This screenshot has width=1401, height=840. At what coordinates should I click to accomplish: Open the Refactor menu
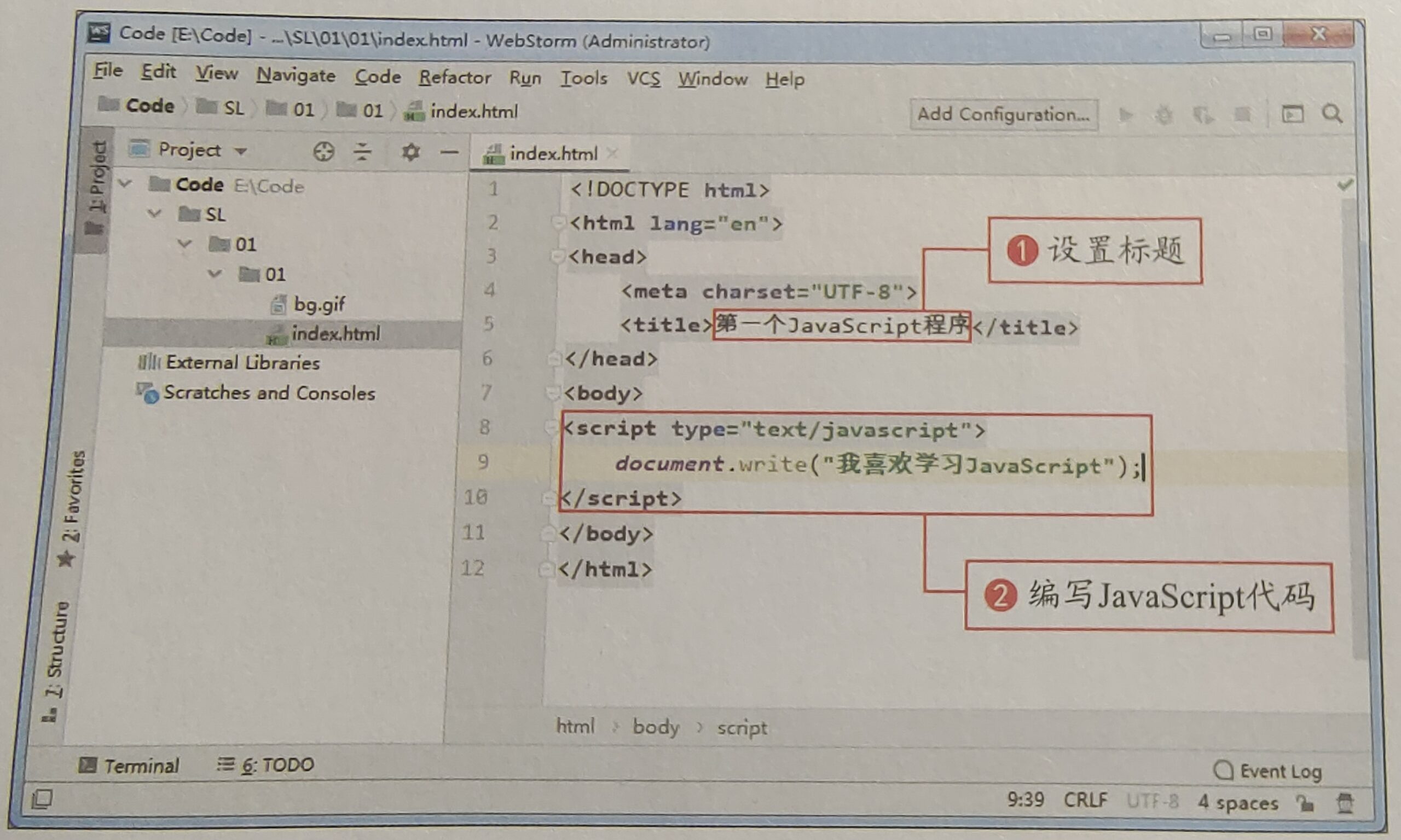click(x=455, y=77)
